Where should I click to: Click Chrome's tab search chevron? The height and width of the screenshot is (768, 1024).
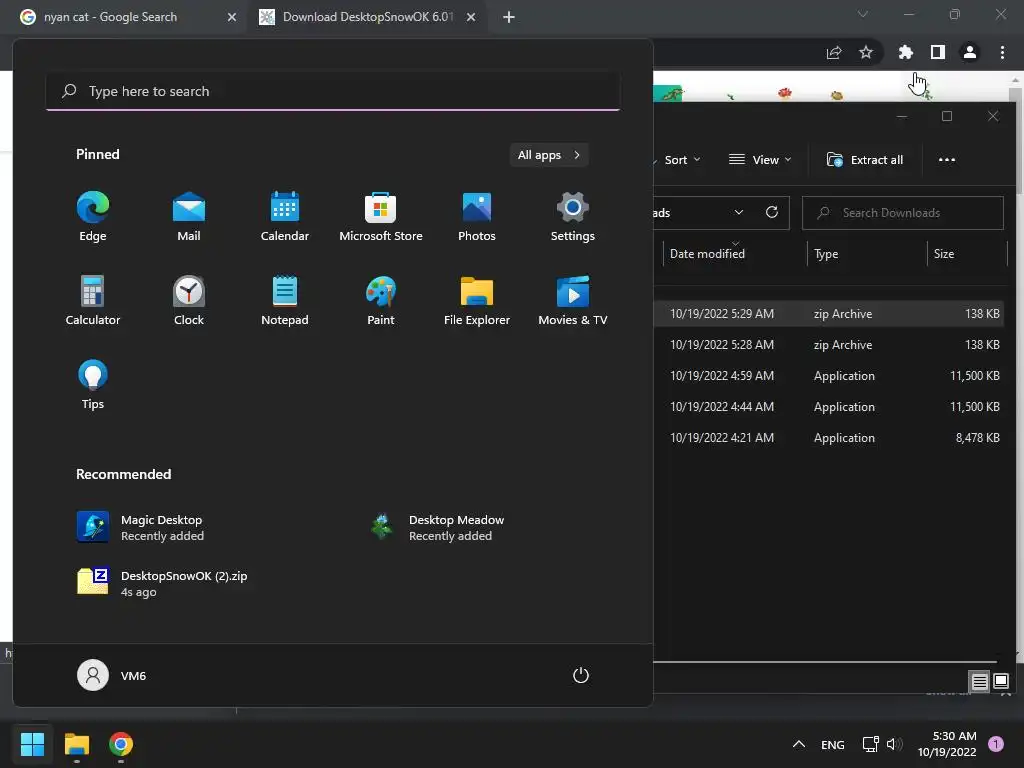[863, 14]
